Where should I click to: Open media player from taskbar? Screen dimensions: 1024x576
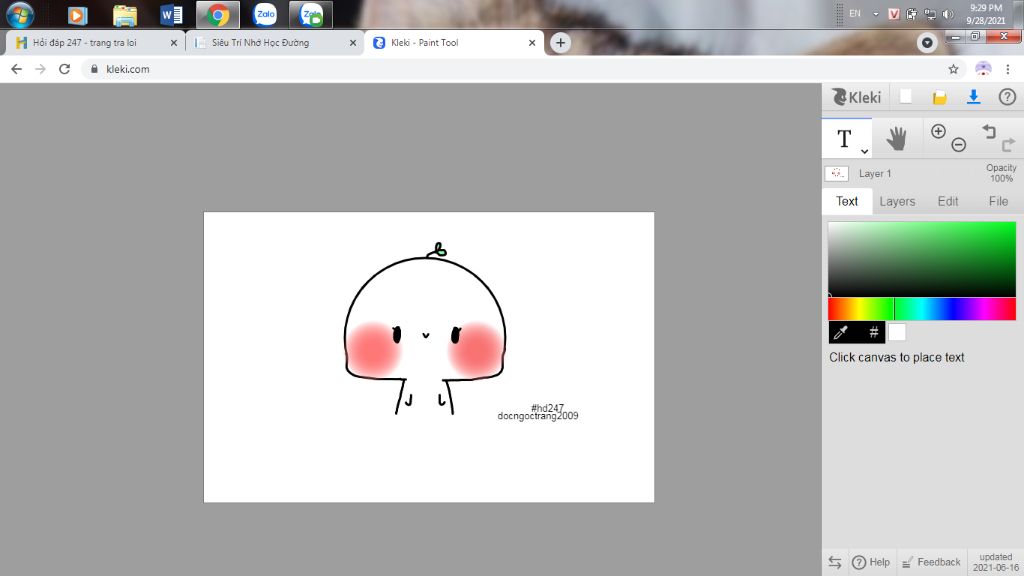(x=77, y=14)
